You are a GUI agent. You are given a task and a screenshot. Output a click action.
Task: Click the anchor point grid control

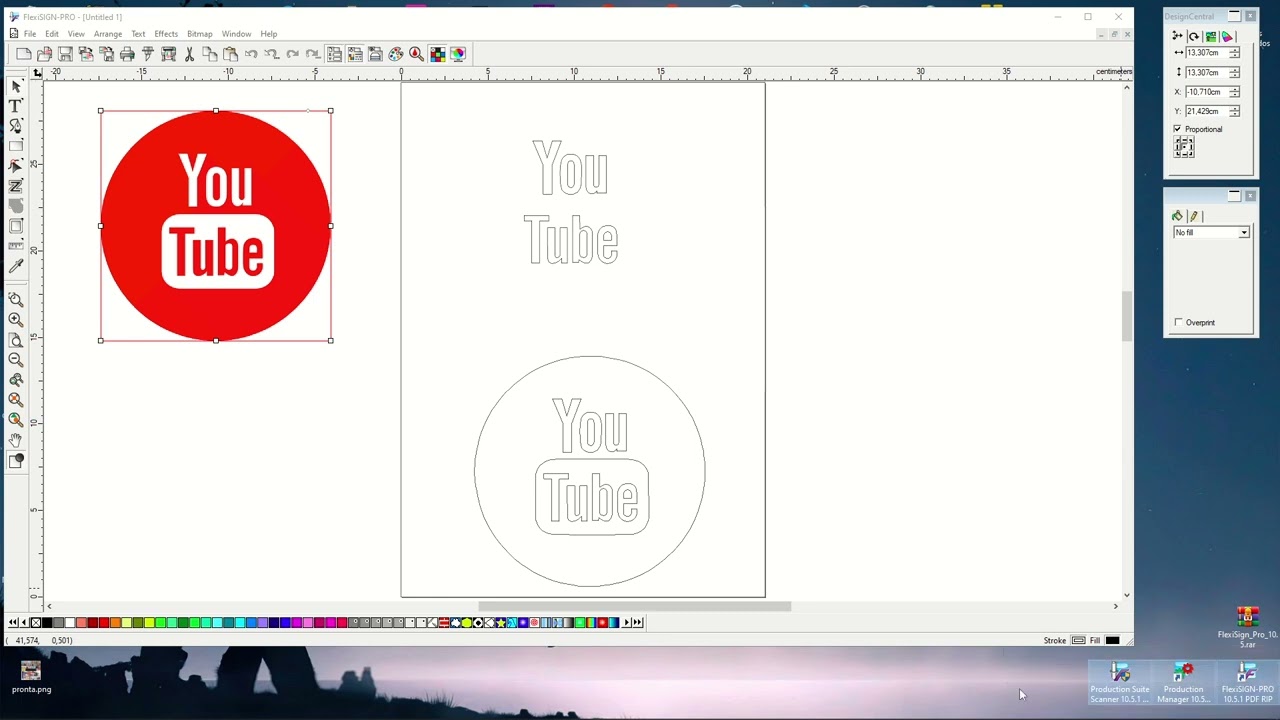coord(1184,147)
